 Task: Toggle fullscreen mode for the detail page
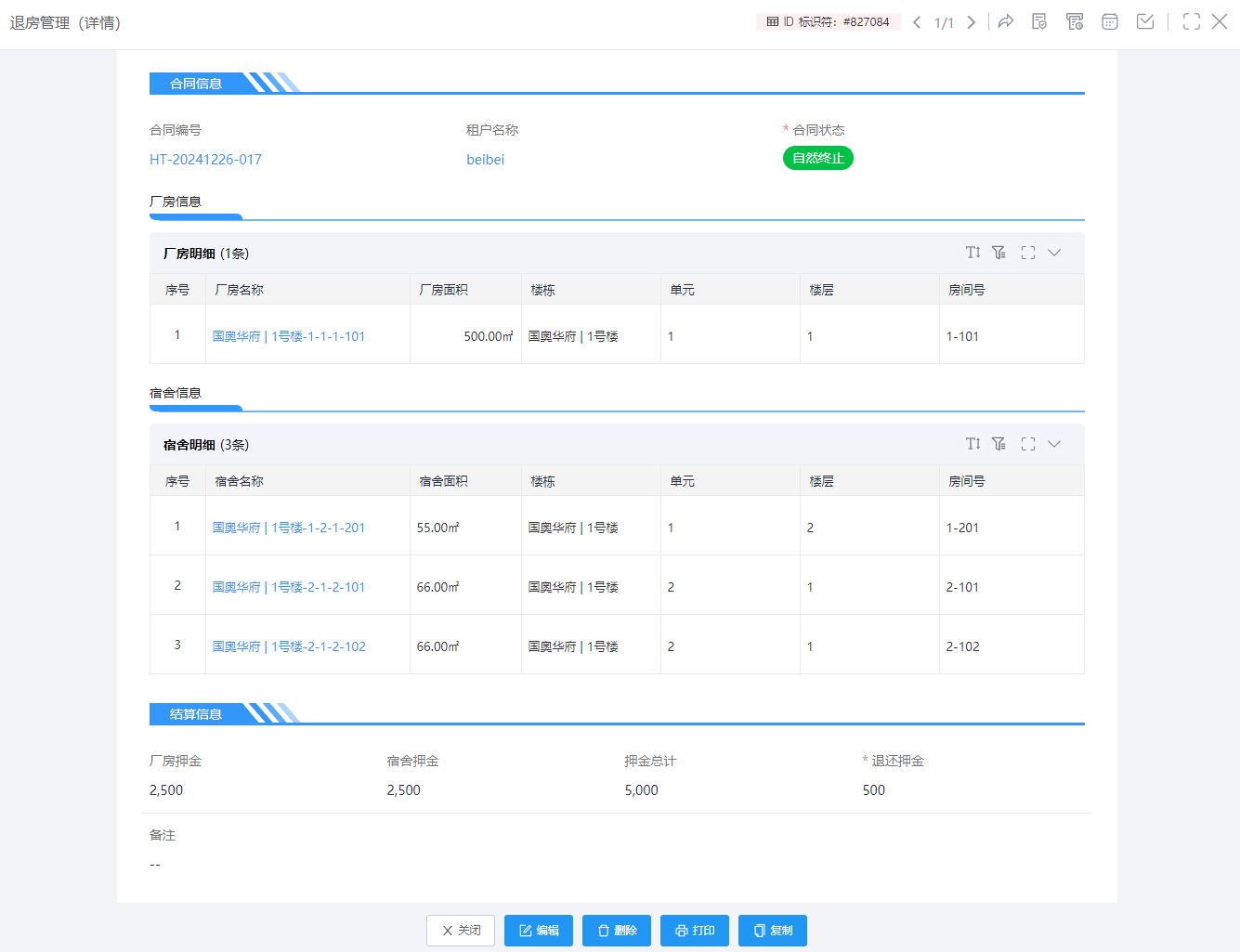click(1192, 21)
